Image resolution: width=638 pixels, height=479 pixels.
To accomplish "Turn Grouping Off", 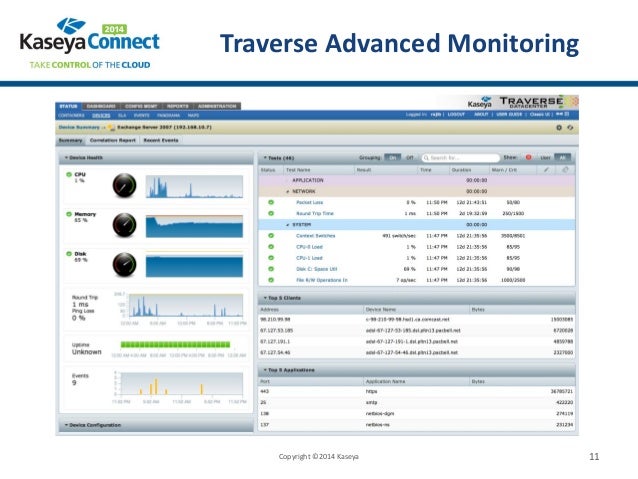I will click(x=410, y=157).
